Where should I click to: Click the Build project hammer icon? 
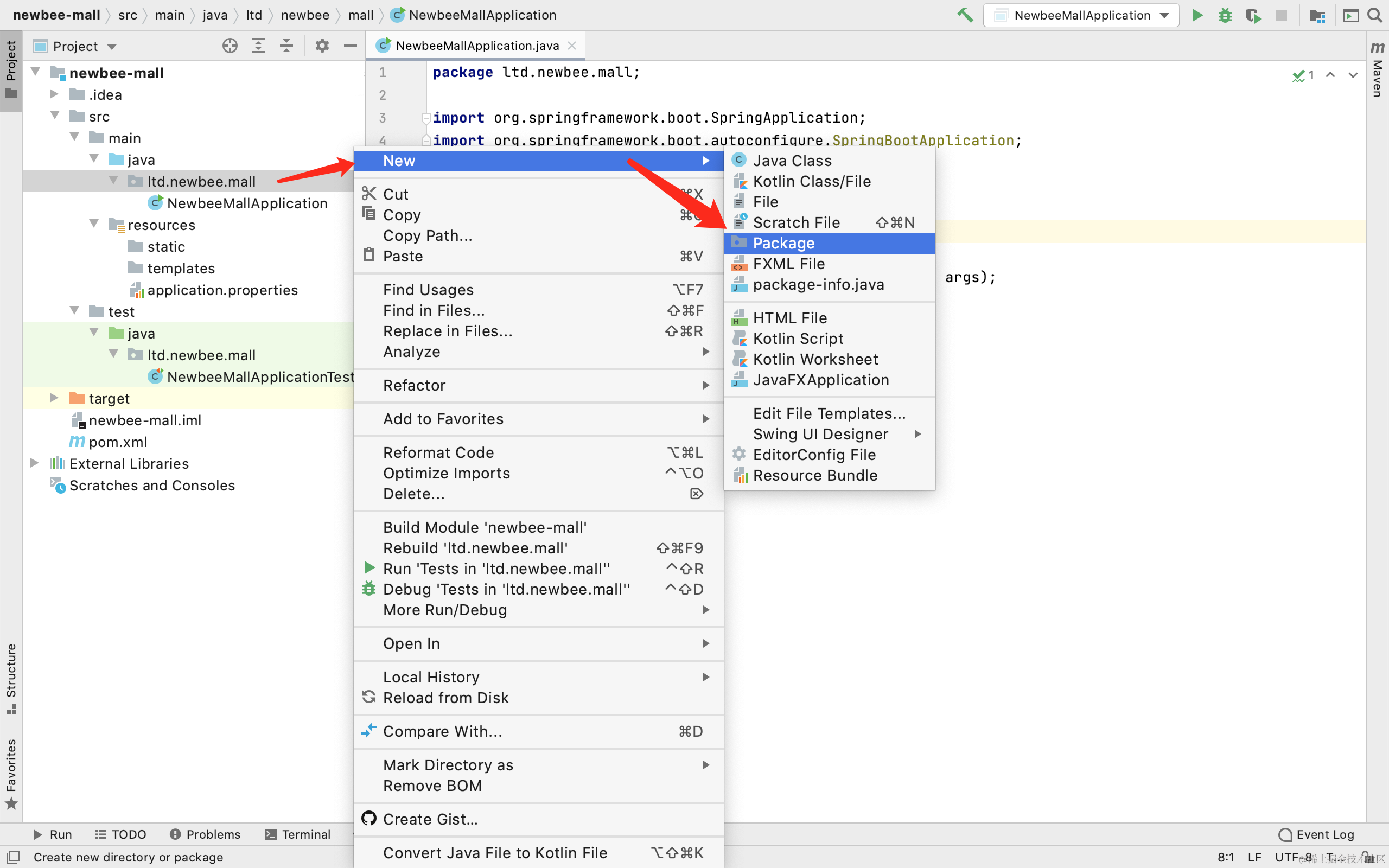(x=965, y=15)
